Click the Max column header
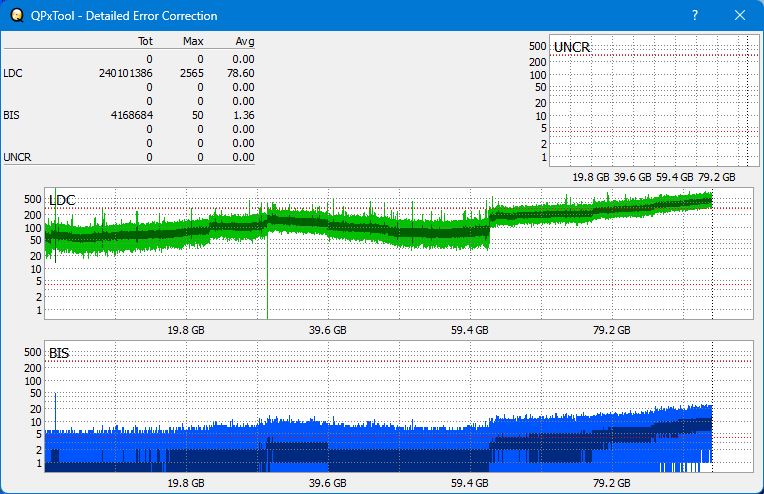The width and height of the screenshot is (764, 494). (193, 41)
